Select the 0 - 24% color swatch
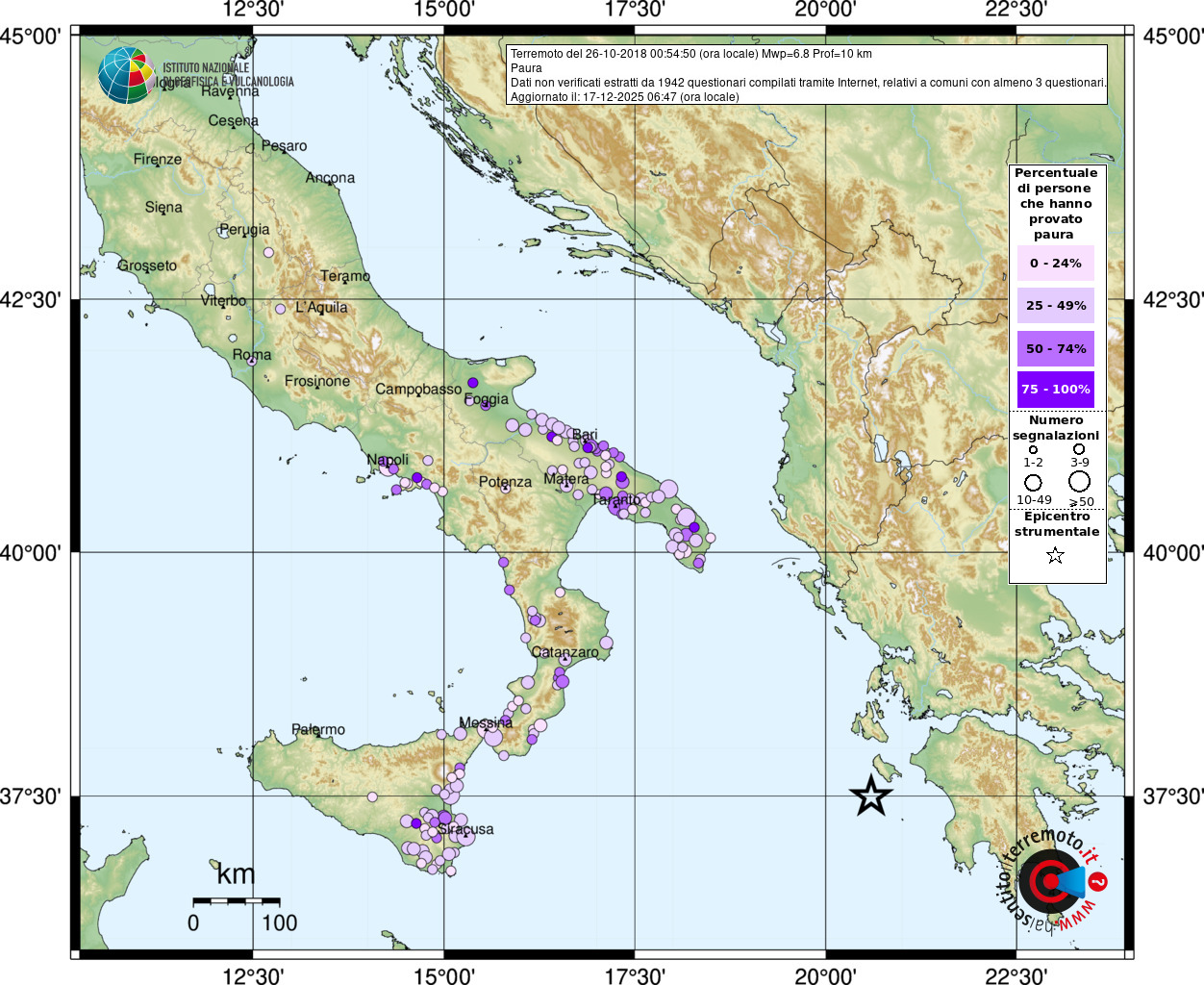Image resolution: width=1204 pixels, height=985 pixels. (1056, 263)
